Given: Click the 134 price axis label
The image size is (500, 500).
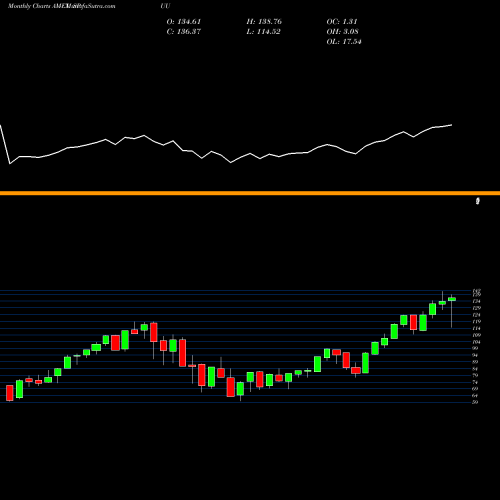Looking at the screenshot, I should coord(476,301).
